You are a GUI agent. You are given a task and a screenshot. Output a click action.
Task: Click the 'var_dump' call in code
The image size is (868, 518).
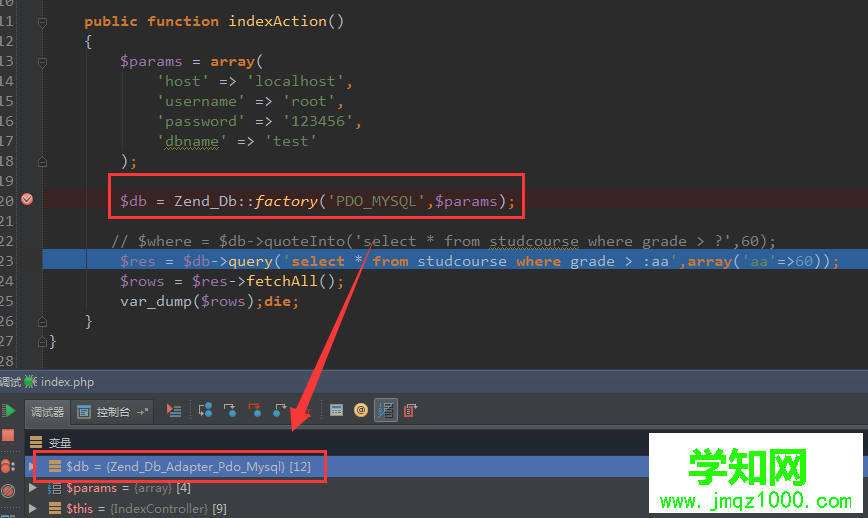pyautogui.click(x=156, y=302)
